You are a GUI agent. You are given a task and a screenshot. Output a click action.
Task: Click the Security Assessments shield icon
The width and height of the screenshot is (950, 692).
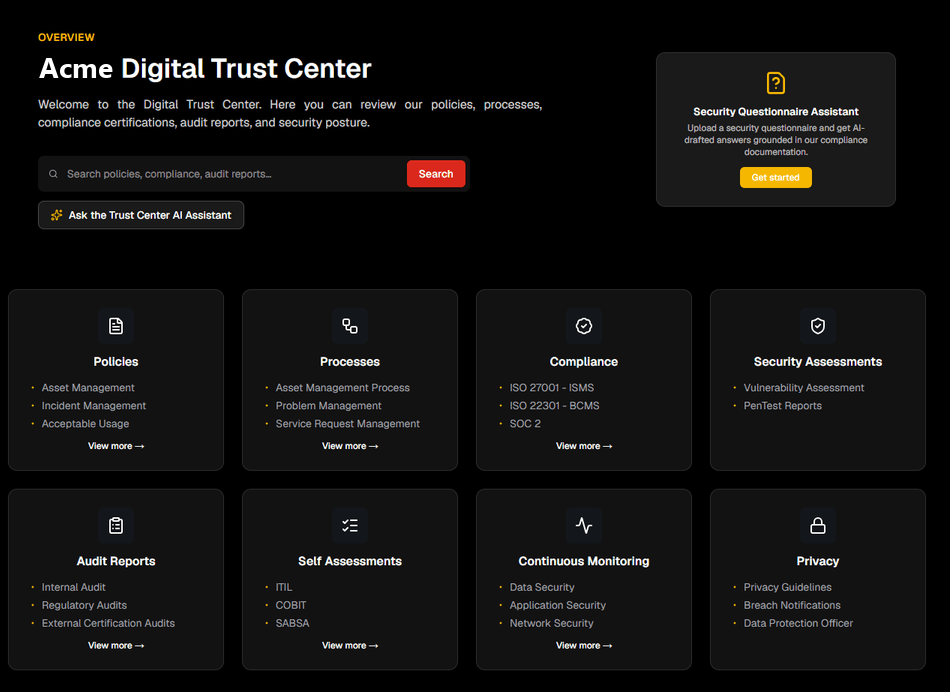pos(817,326)
